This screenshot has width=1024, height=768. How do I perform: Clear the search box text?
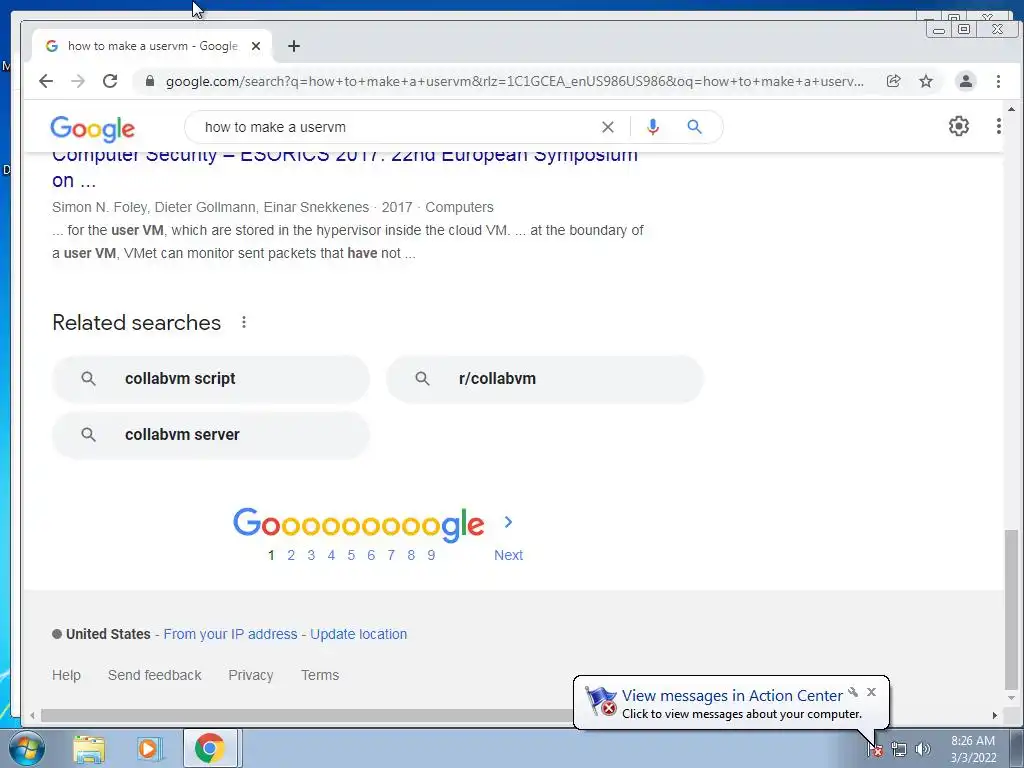coord(607,127)
